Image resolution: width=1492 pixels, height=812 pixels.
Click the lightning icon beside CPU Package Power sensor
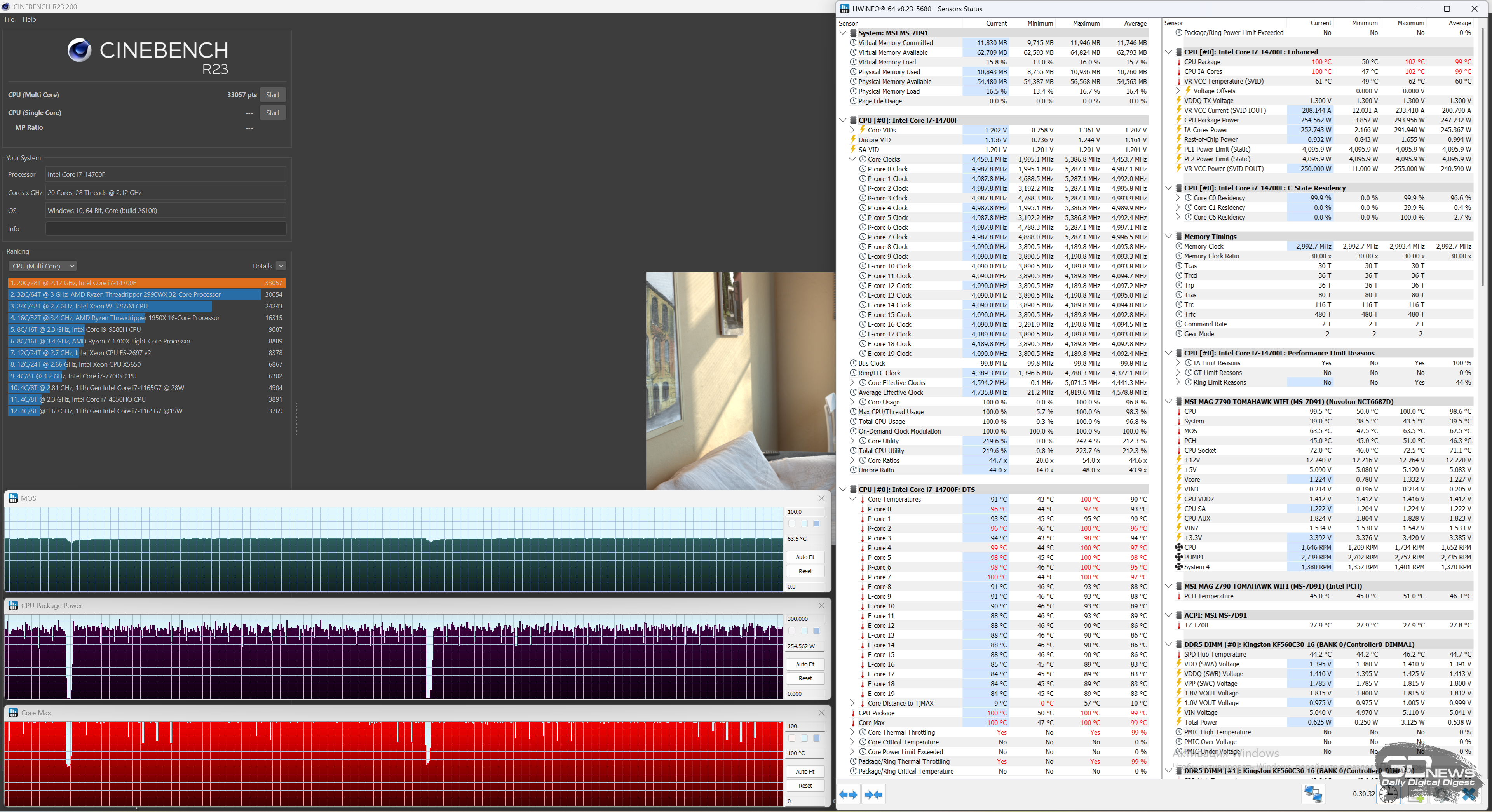click(x=1178, y=120)
